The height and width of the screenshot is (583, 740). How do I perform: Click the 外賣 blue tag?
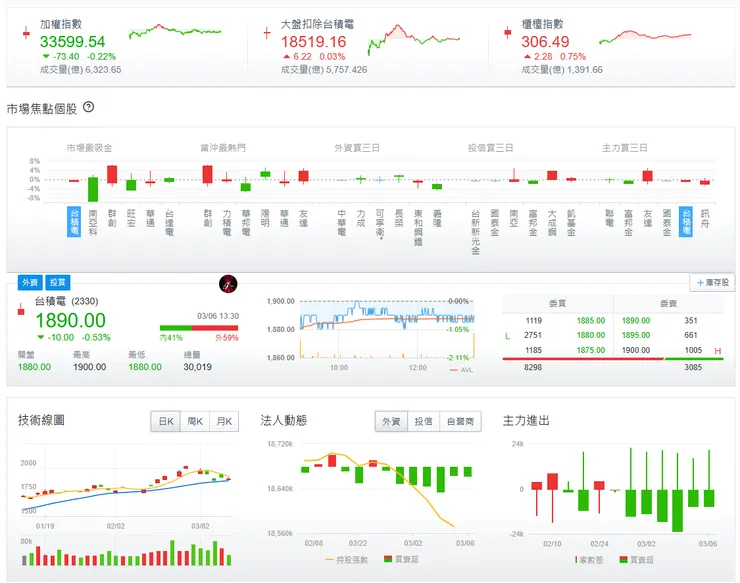tap(30, 282)
